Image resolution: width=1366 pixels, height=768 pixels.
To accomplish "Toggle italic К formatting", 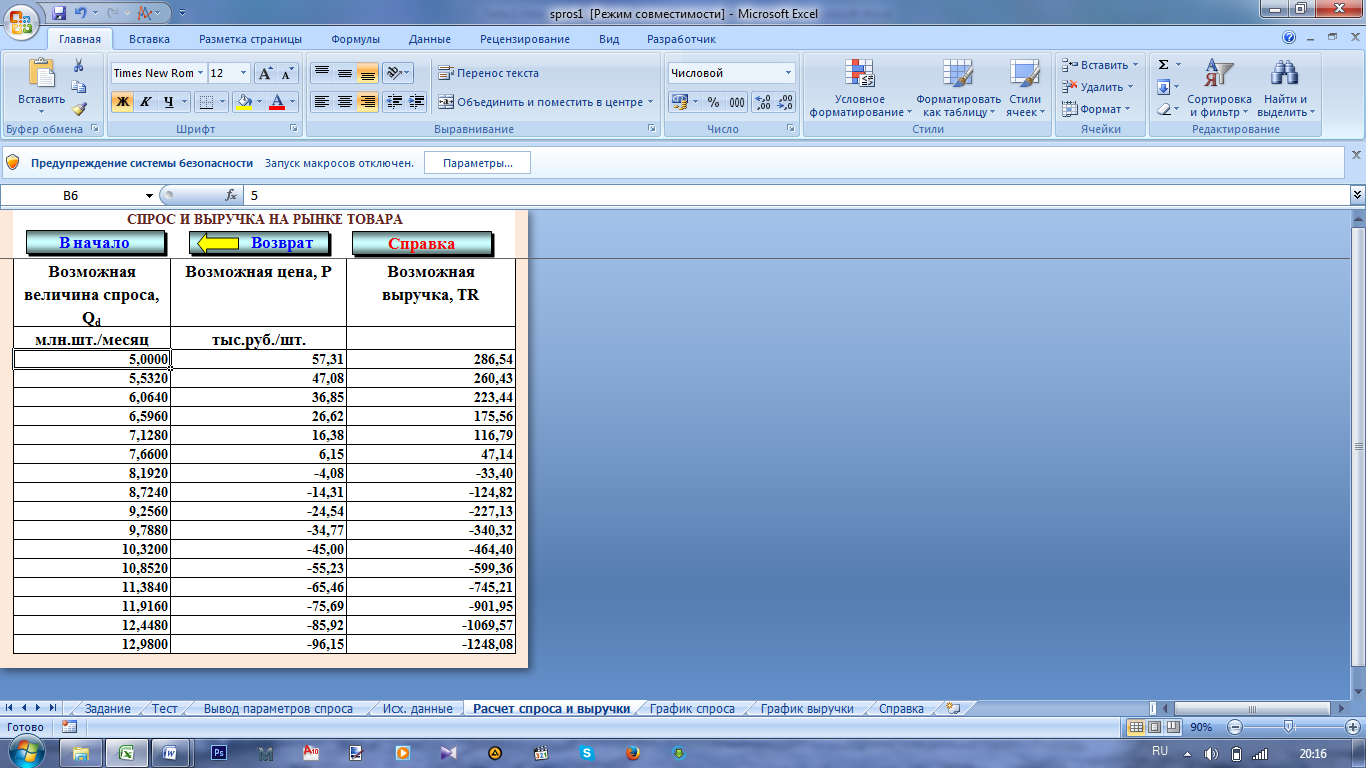I will [145, 102].
